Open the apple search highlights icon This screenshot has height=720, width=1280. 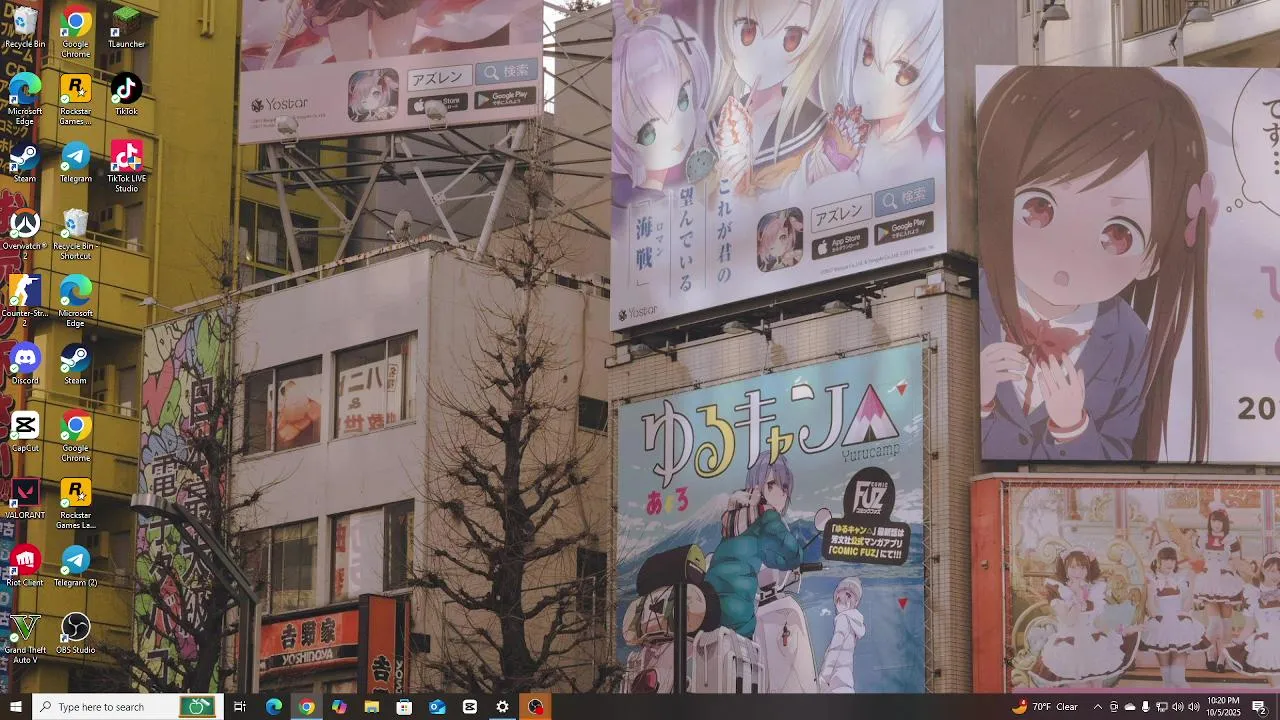[197, 707]
